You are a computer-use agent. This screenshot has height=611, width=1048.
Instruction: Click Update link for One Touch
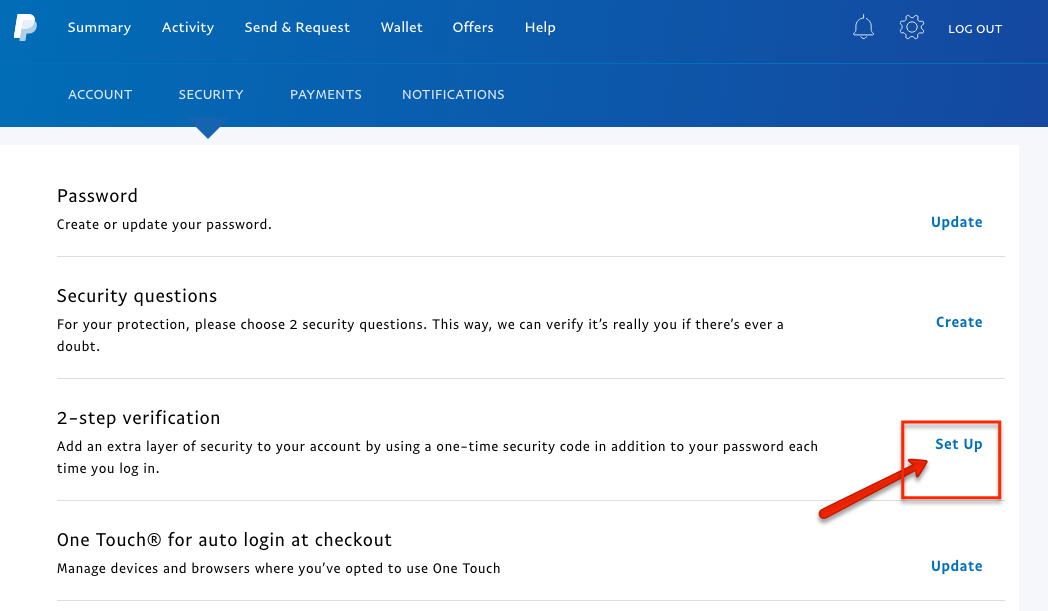[956, 566]
